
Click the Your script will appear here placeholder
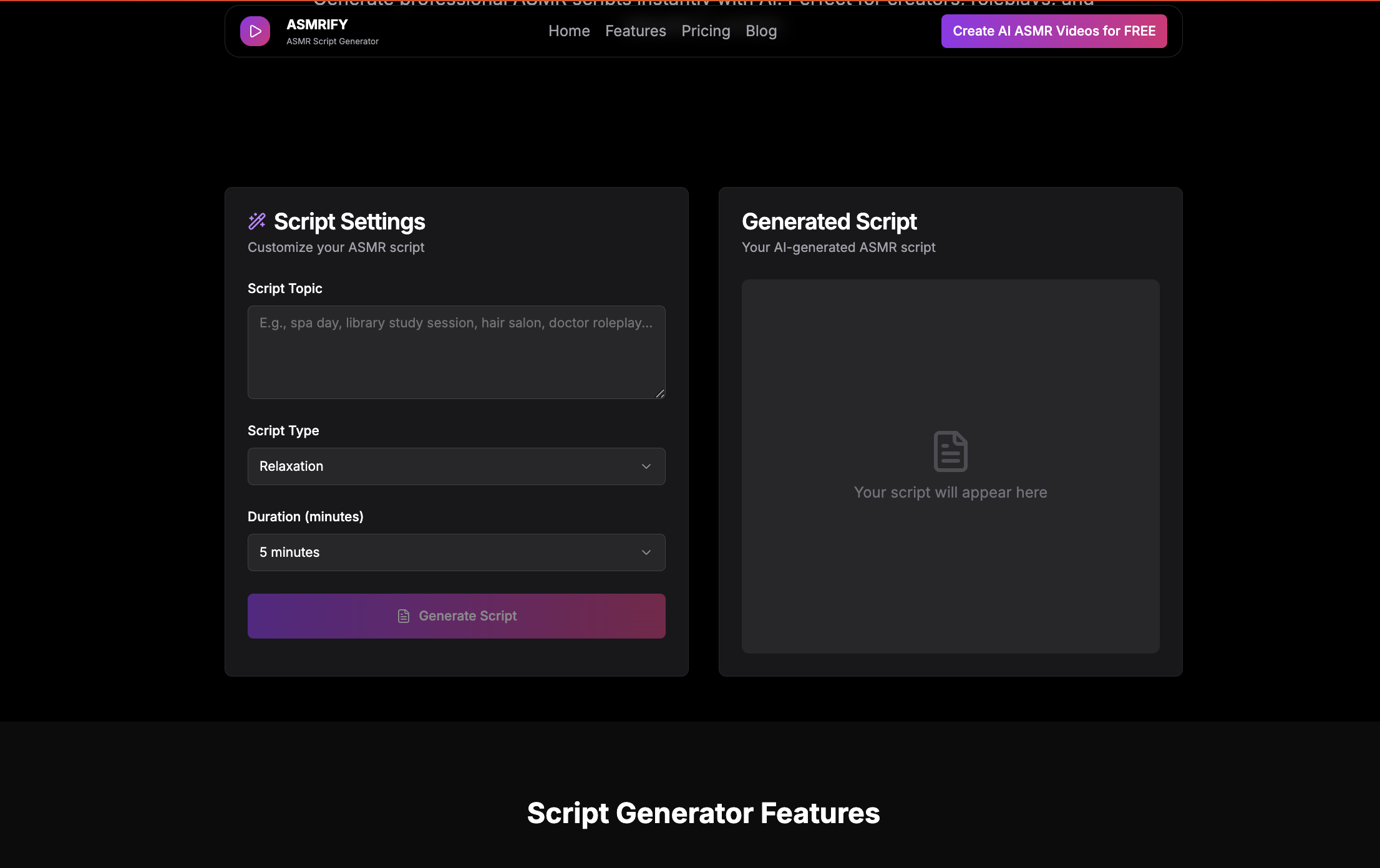point(950,492)
